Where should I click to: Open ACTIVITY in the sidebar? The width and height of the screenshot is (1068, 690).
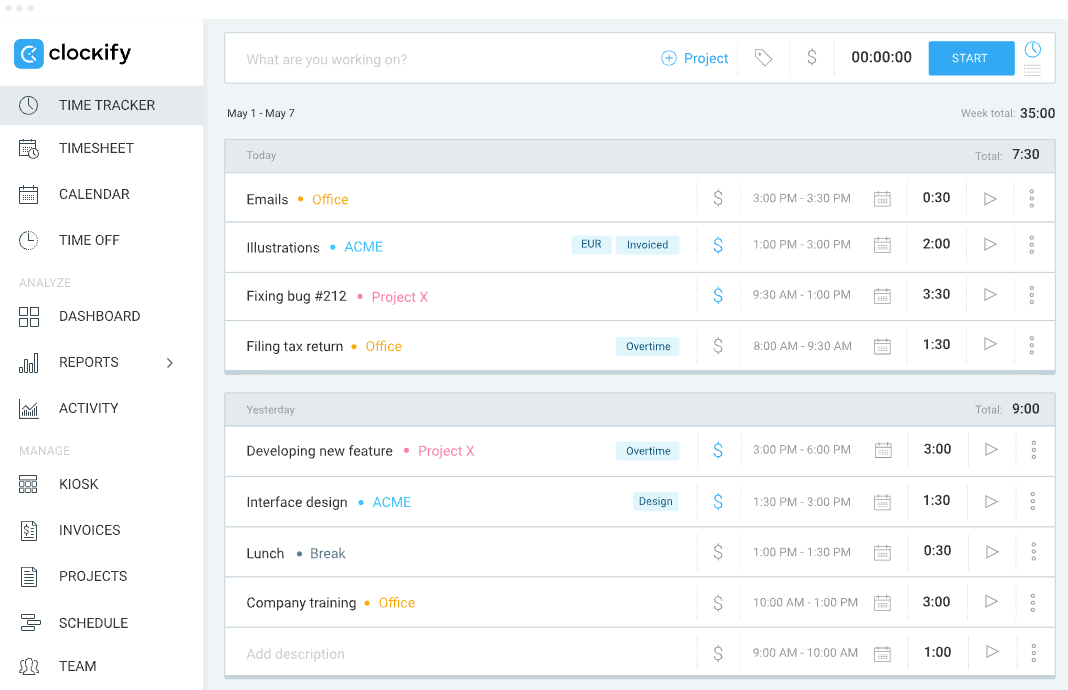pos(101,409)
